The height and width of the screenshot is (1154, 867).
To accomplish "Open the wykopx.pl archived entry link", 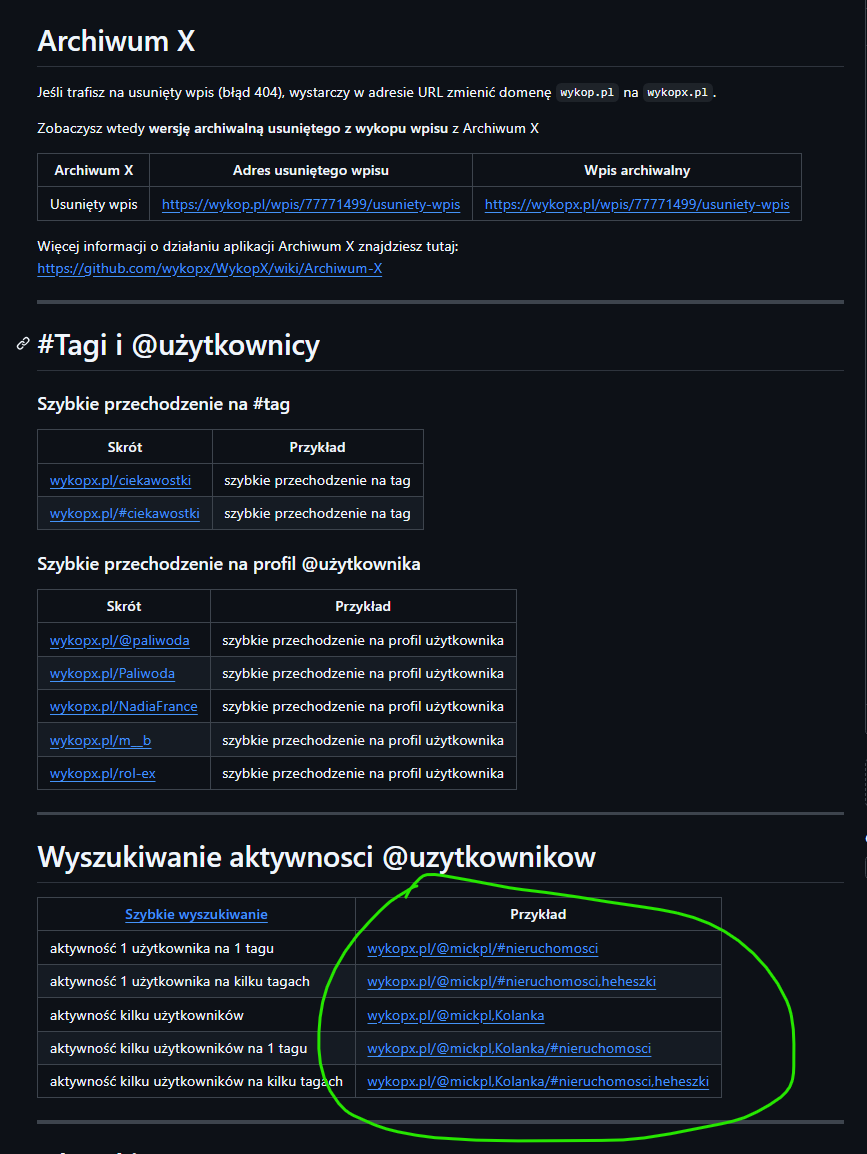I will (636, 204).
